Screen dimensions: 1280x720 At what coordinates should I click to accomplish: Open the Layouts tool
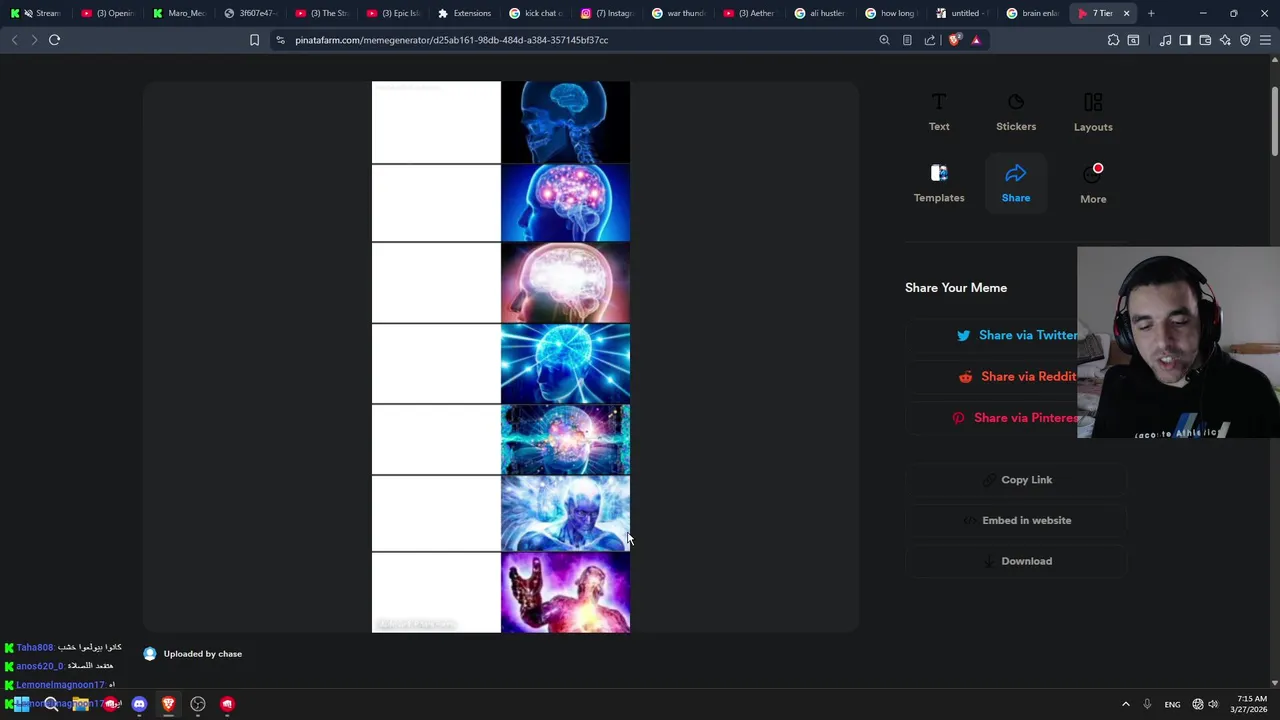(1093, 113)
